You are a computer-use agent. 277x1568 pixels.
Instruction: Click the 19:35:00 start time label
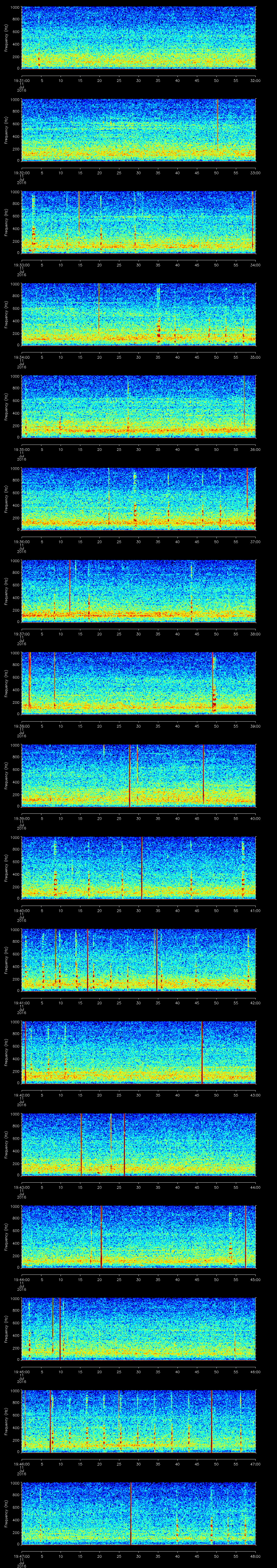click(21, 450)
